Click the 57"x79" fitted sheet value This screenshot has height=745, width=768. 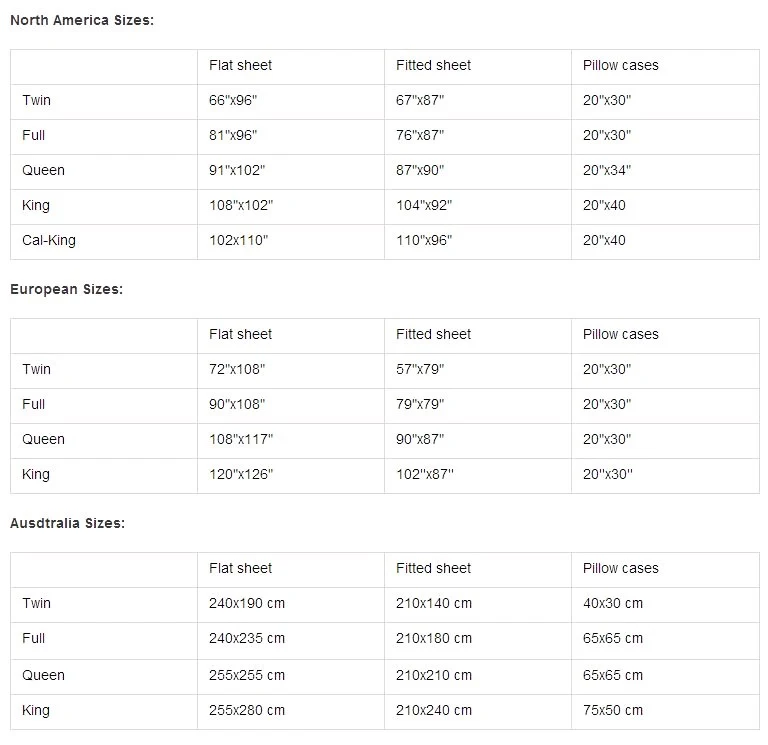point(420,369)
